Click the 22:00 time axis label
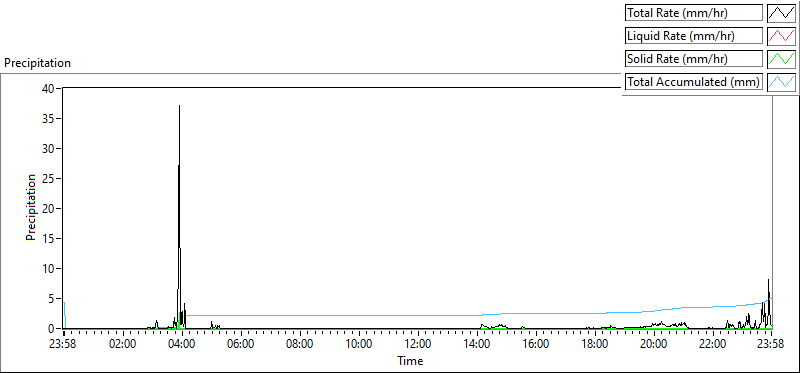Viewport: 800px width, 373px height. [x=713, y=343]
